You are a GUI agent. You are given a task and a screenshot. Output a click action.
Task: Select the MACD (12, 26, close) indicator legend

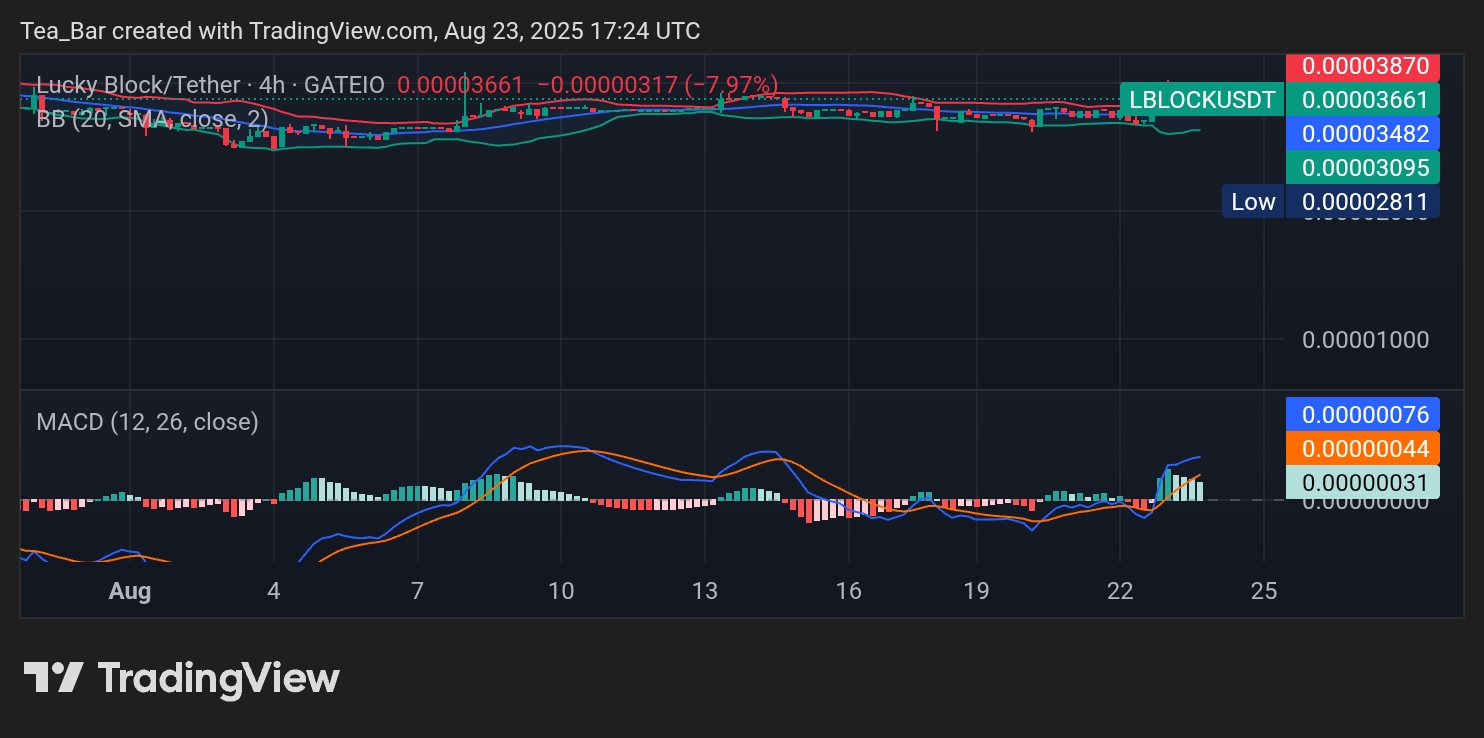[148, 422]
